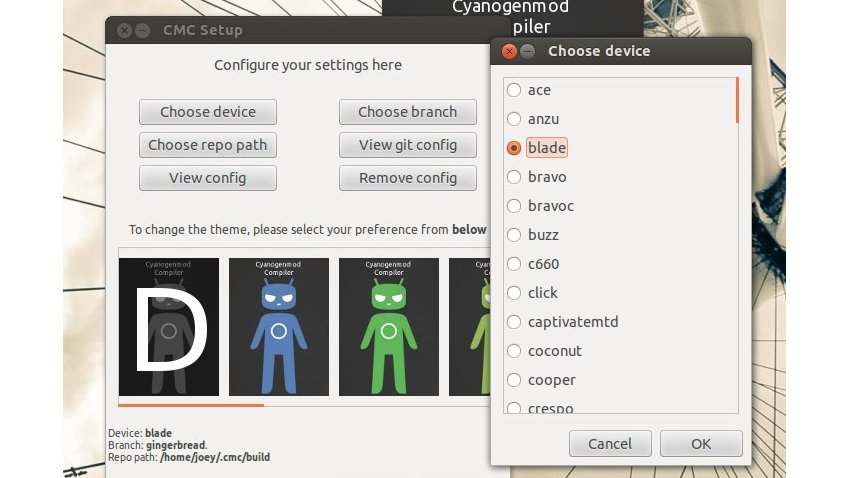Minimize the Choose device dialog

[527, 51]
